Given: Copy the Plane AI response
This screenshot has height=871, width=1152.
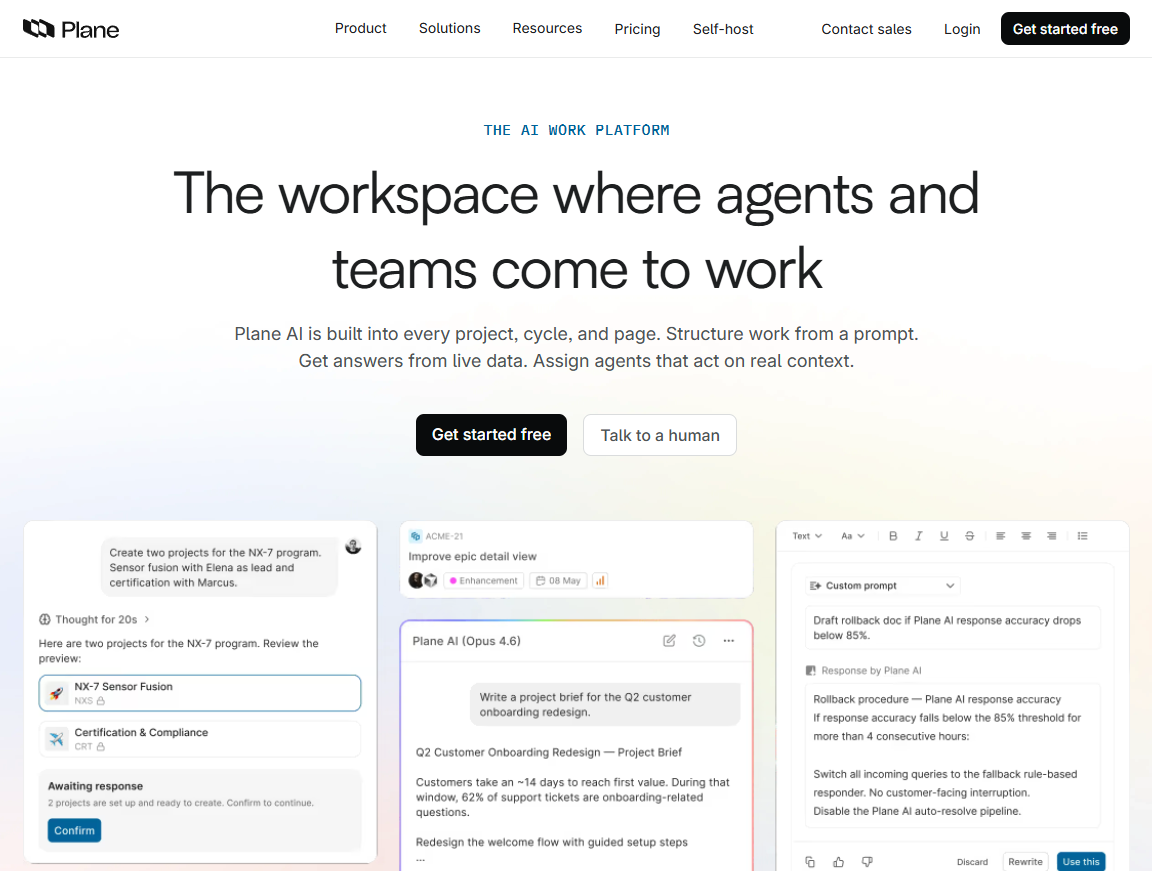Looking at the screenshot, I should [x=810, y=861].
